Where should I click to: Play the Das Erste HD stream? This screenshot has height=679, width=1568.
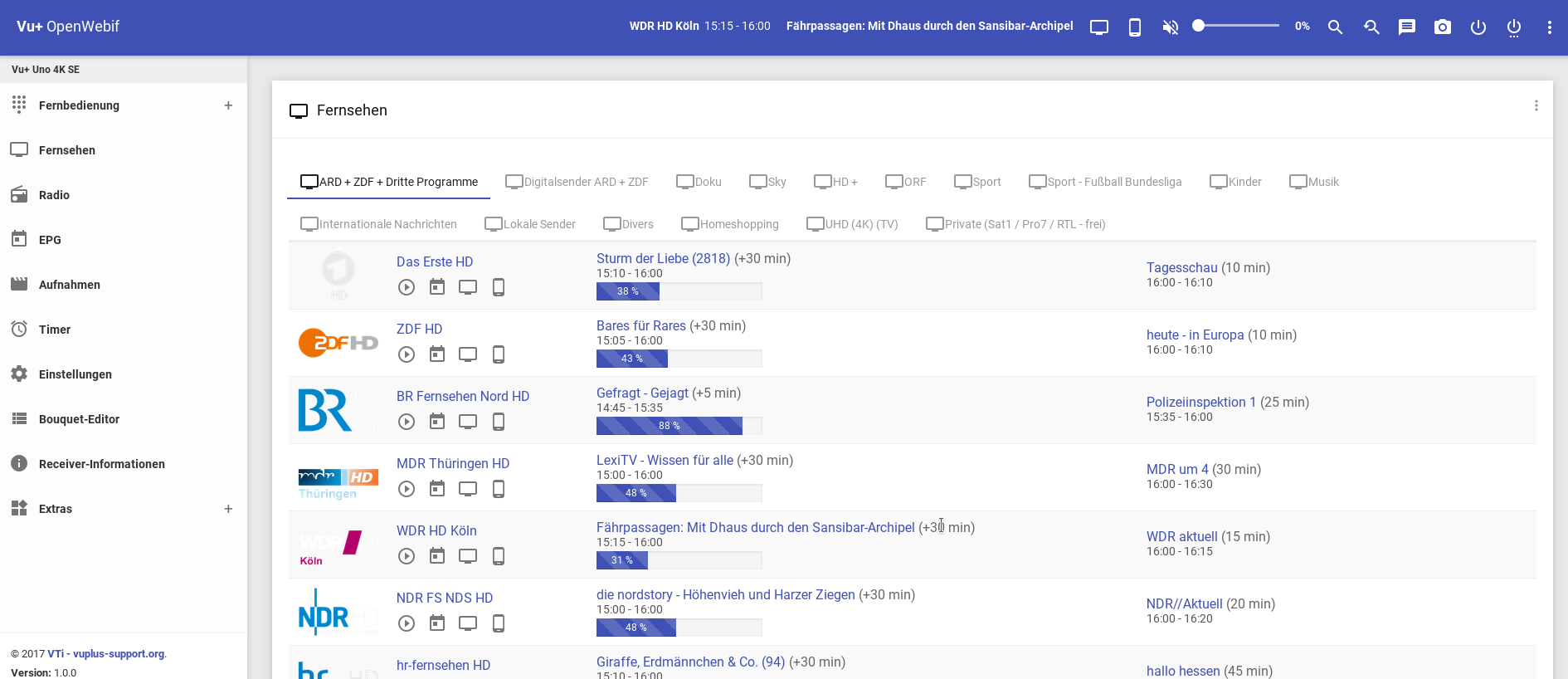[x=407, y=287]
